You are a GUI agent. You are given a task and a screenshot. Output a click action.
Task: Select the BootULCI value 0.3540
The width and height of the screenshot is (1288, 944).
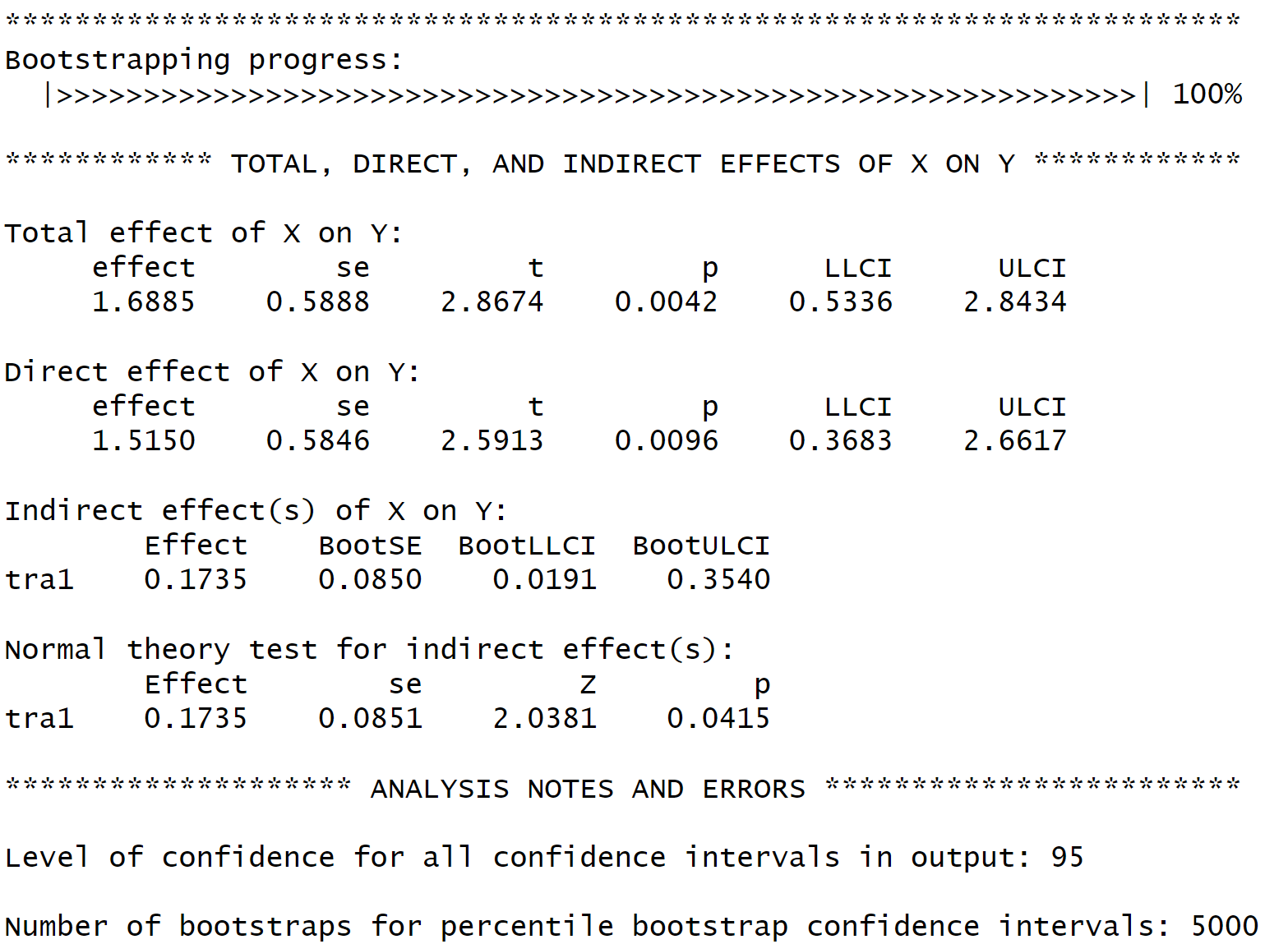click(x=718, y=580)
